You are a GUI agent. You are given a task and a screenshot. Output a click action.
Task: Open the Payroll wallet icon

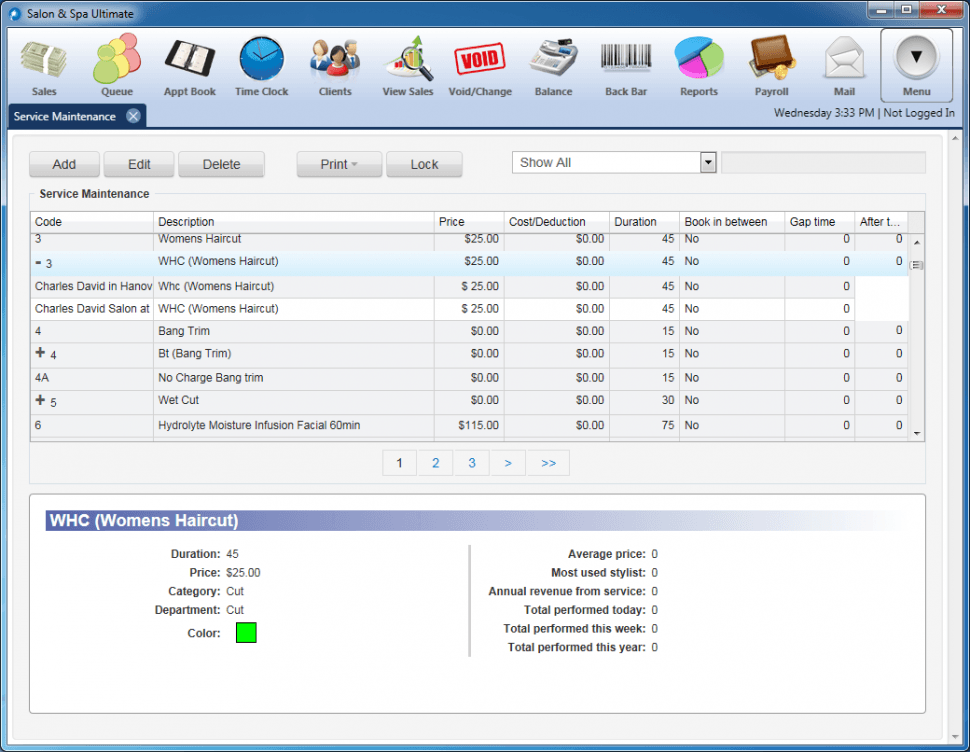pyautogui.click(x=771, y=60)
